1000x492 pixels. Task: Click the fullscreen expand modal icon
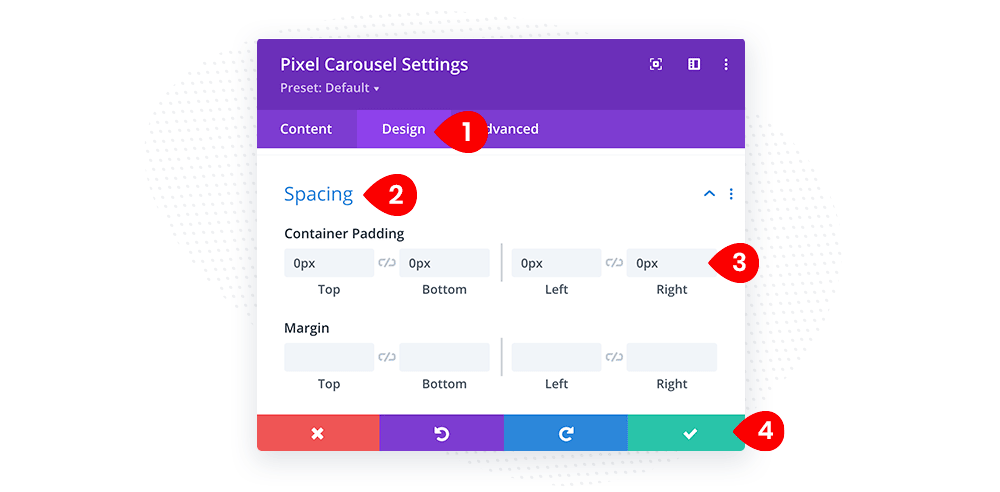pos(656,64)
